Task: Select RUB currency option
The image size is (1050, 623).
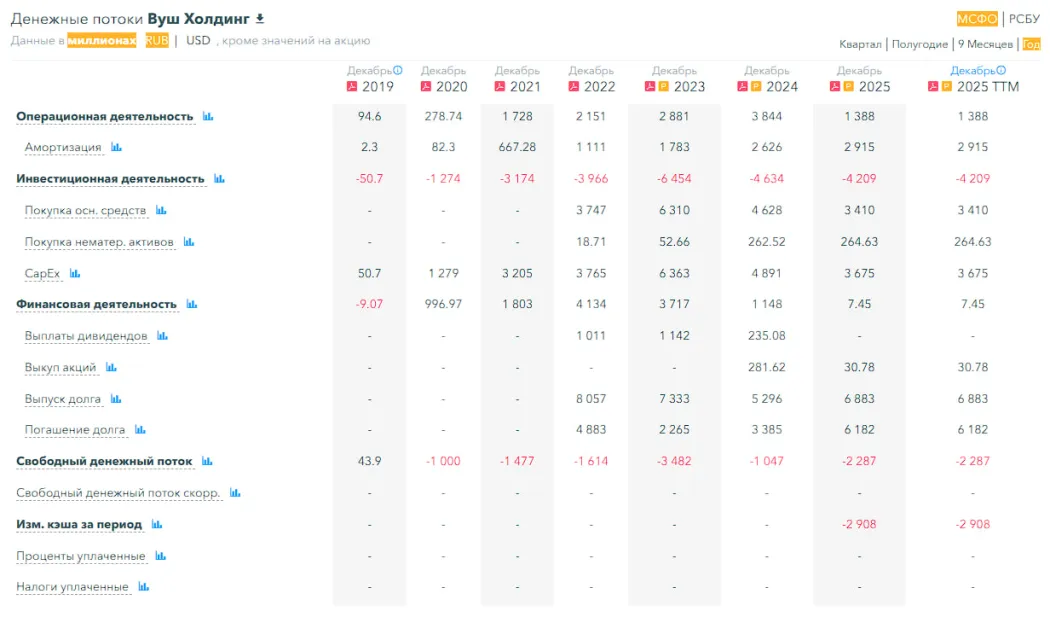Action: click(x=157, y=41)
